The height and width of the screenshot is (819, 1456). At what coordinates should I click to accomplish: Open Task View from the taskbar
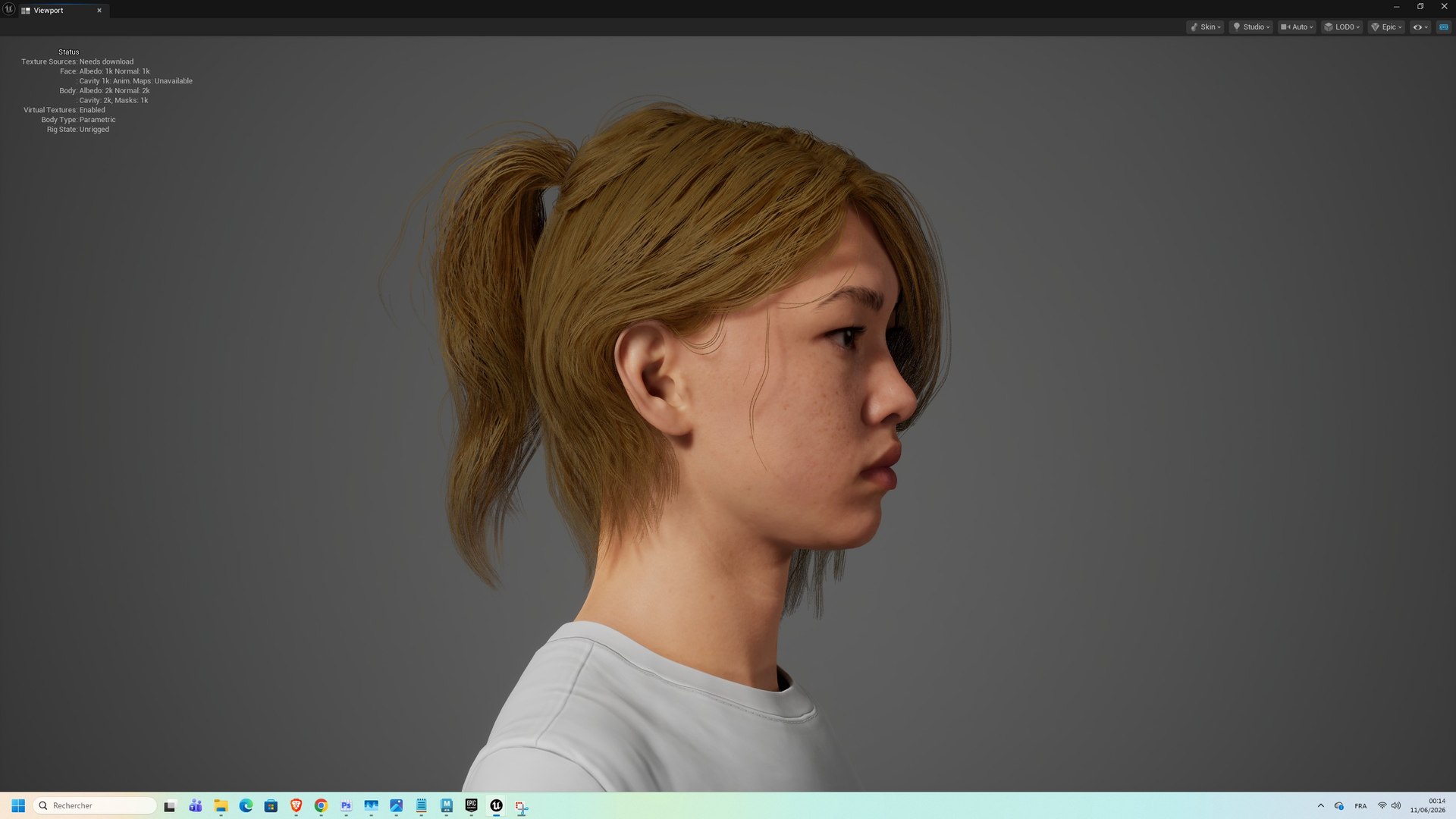170,805
